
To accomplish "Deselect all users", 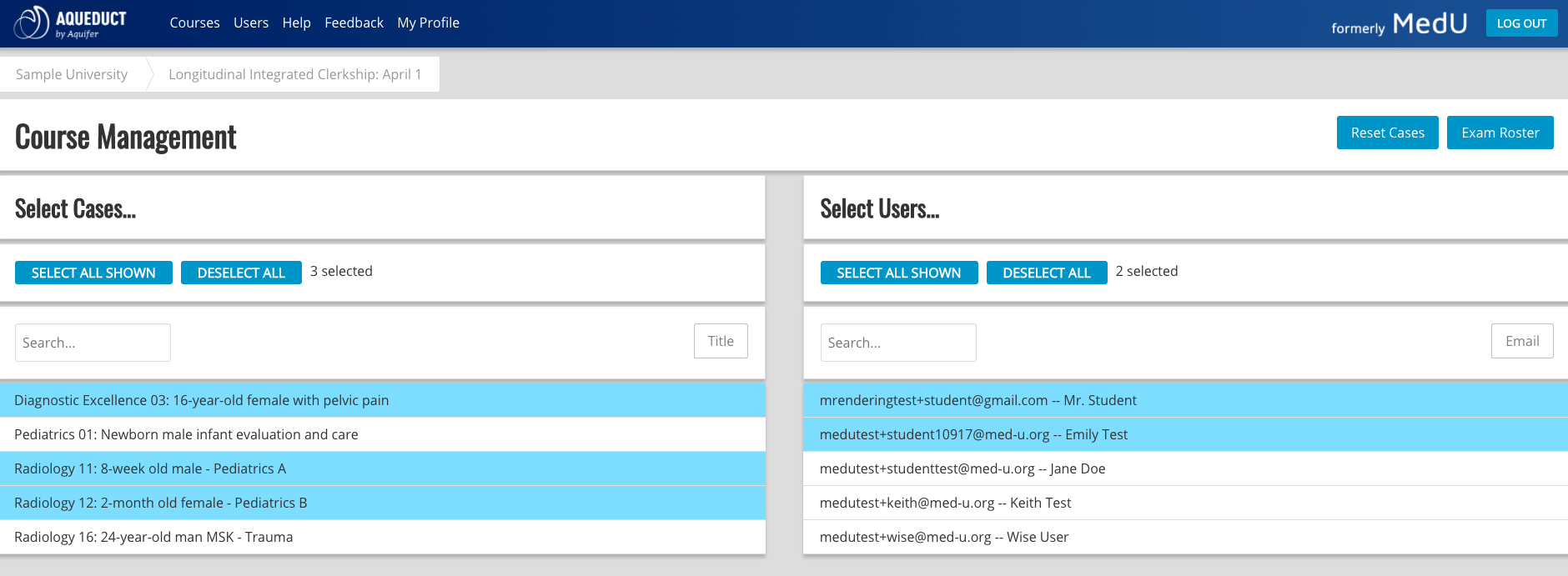I will pos(1047,273).
